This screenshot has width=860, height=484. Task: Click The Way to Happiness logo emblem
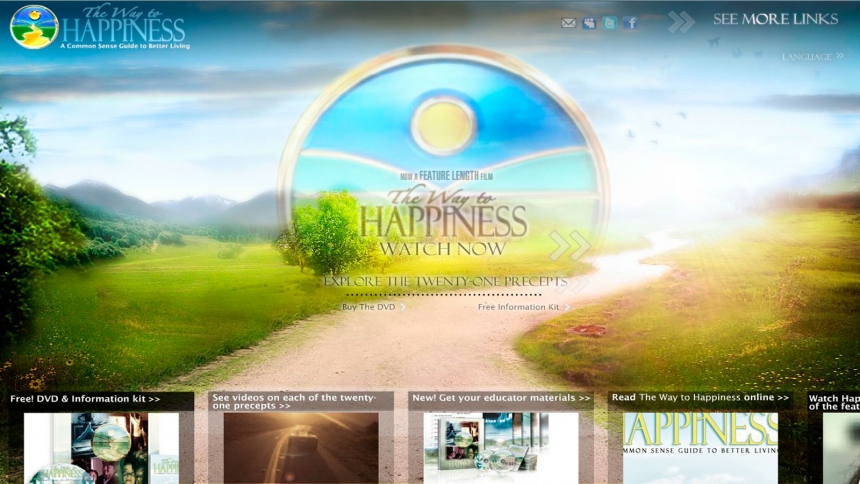pos(34,27)
